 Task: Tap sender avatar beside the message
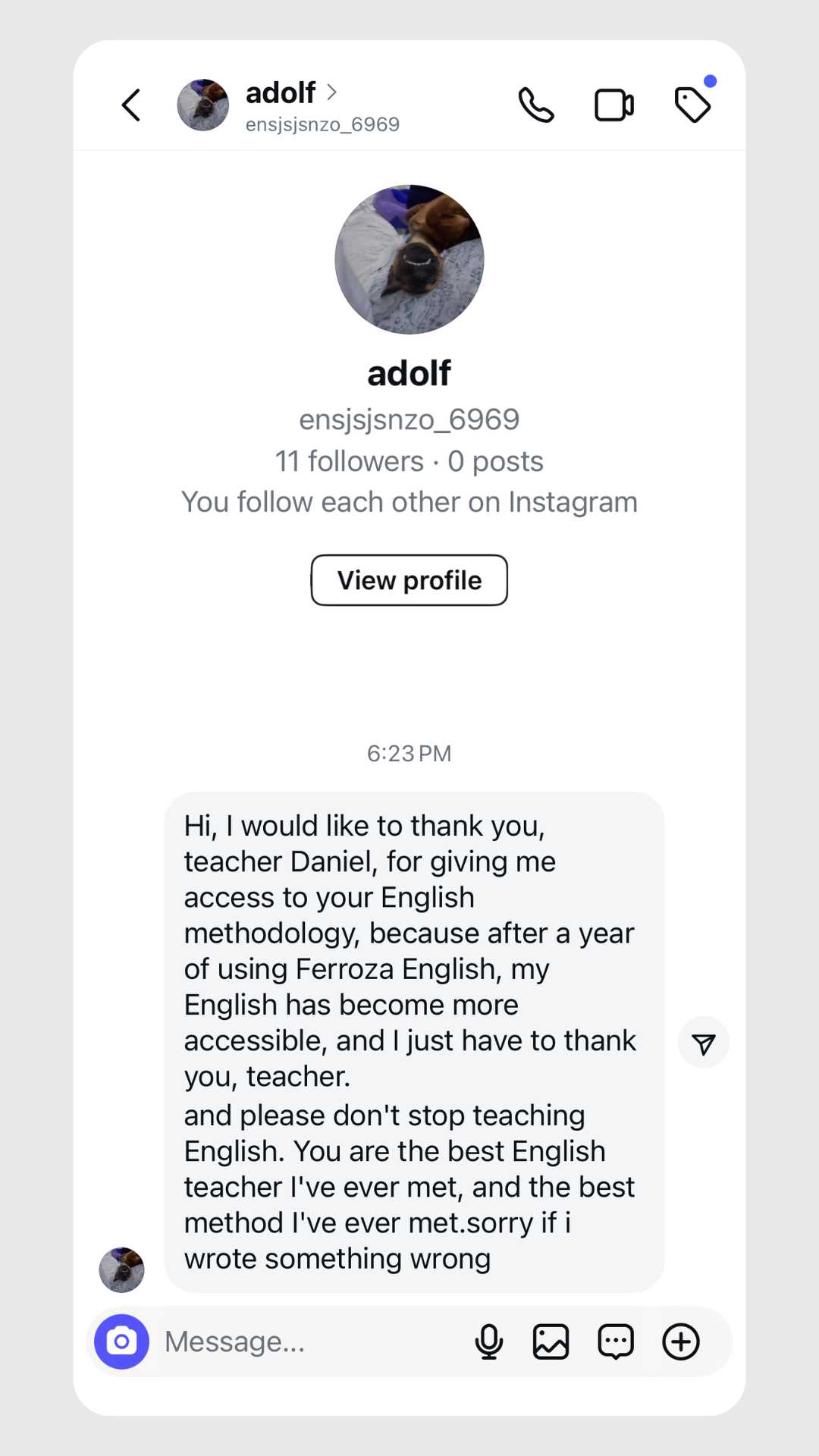click(122, 1269)
